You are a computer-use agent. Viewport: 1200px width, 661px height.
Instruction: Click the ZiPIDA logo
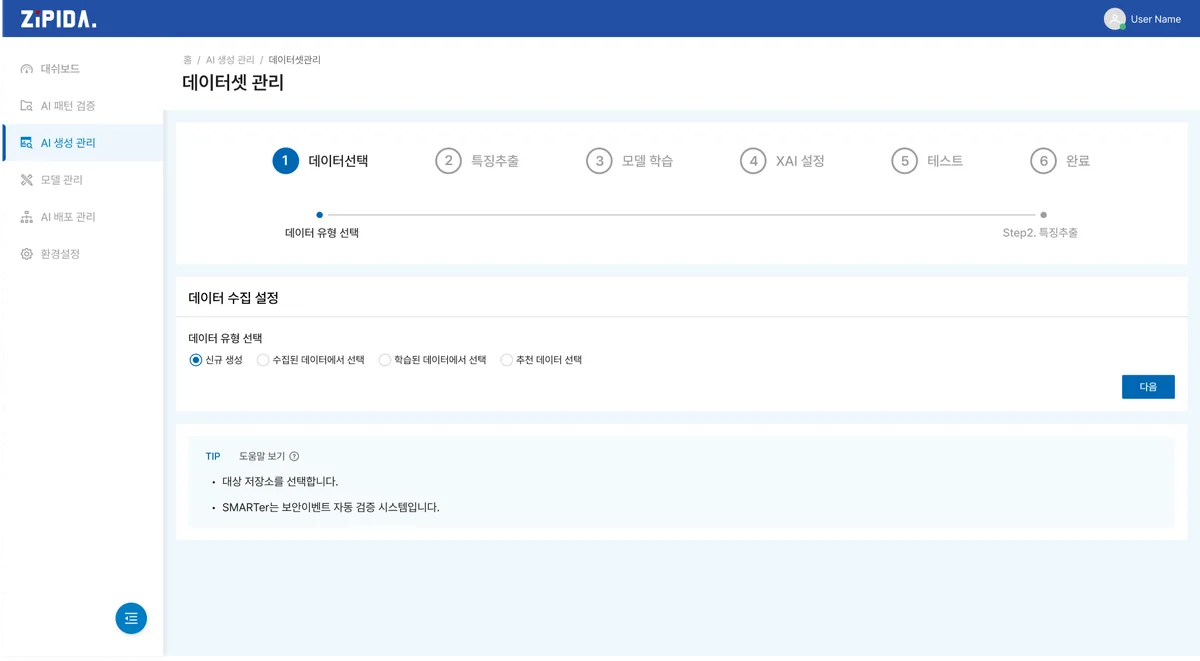tap(59, 18)
